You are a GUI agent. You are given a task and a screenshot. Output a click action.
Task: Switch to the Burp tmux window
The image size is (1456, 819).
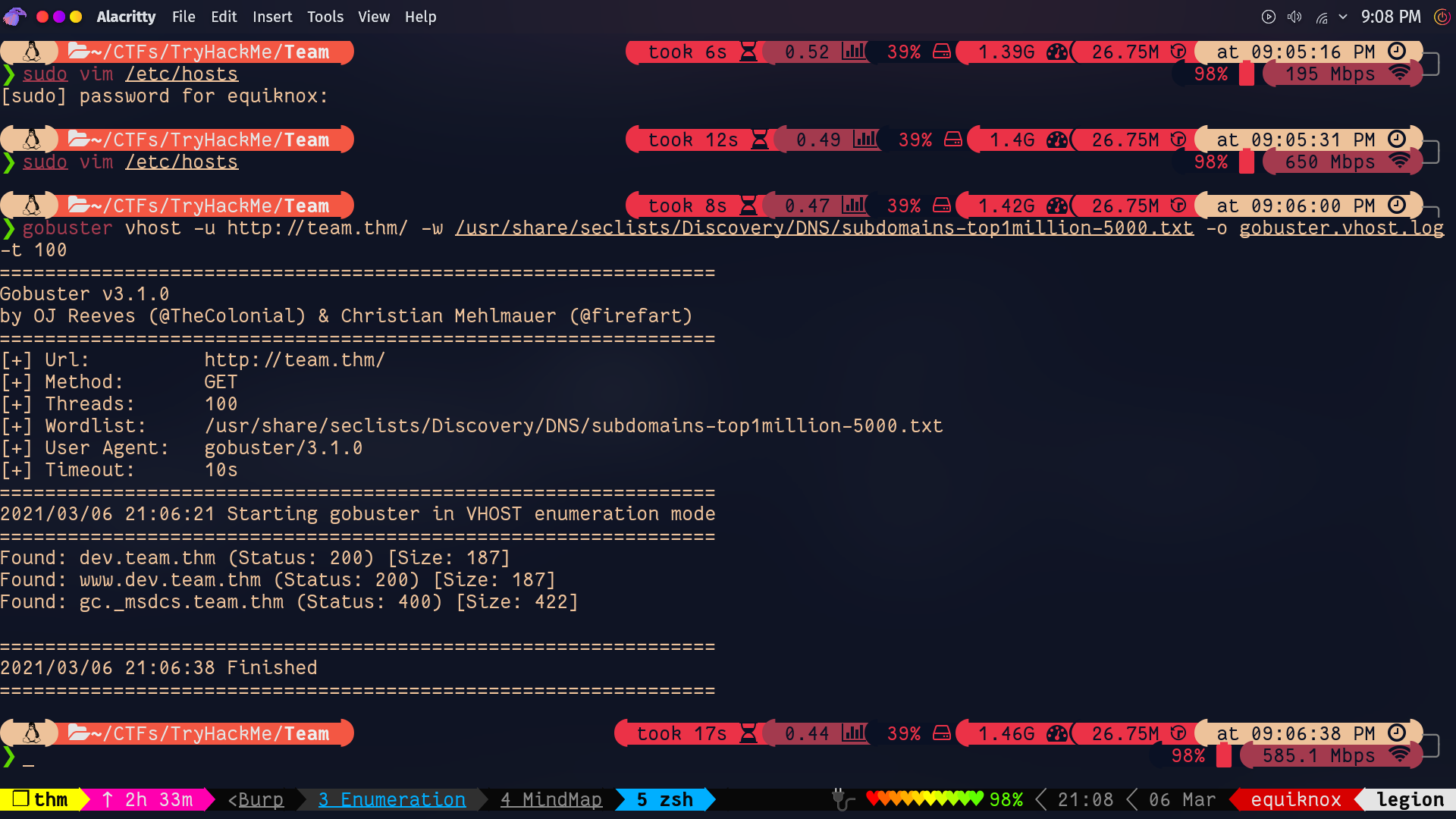[256, 800]
